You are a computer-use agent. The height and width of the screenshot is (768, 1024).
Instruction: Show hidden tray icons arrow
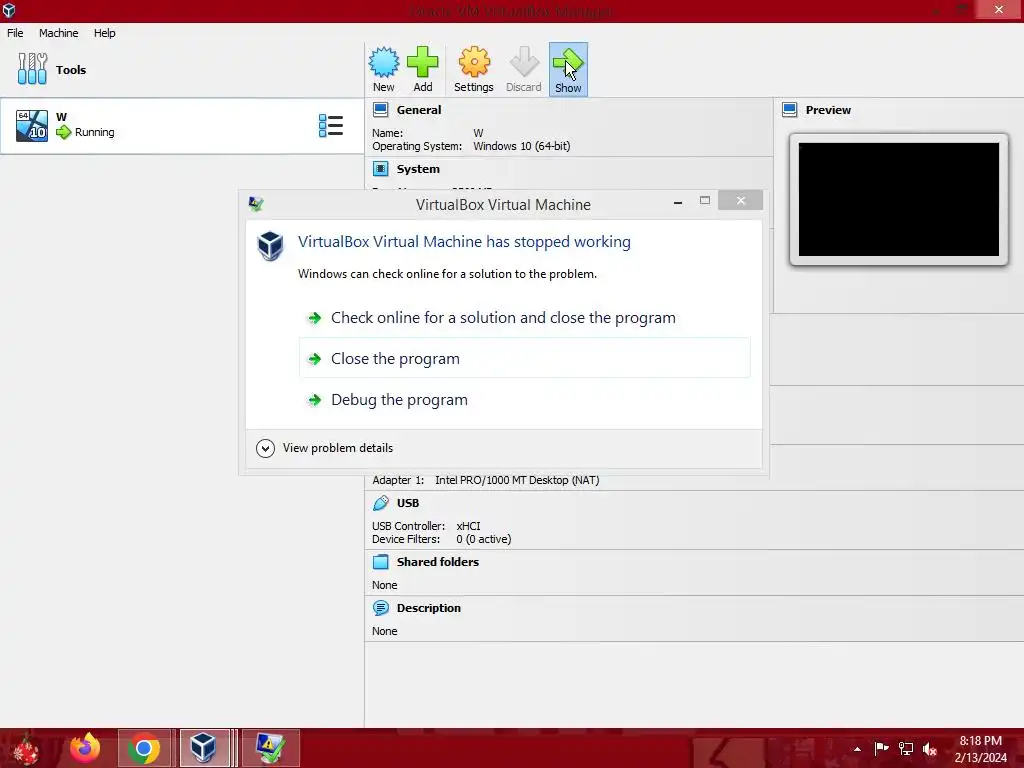pyautogui.click(x=857, y=749)
